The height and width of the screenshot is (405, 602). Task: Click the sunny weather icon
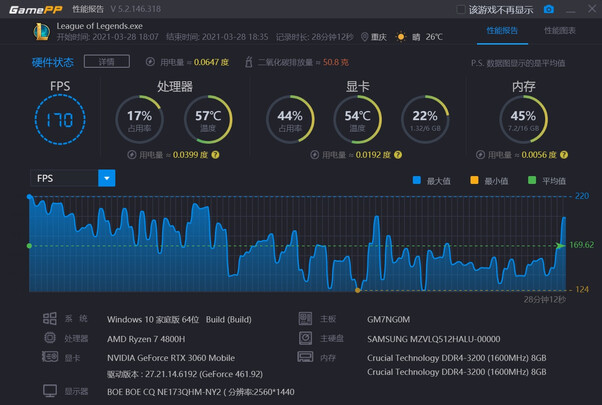(401, 37)
